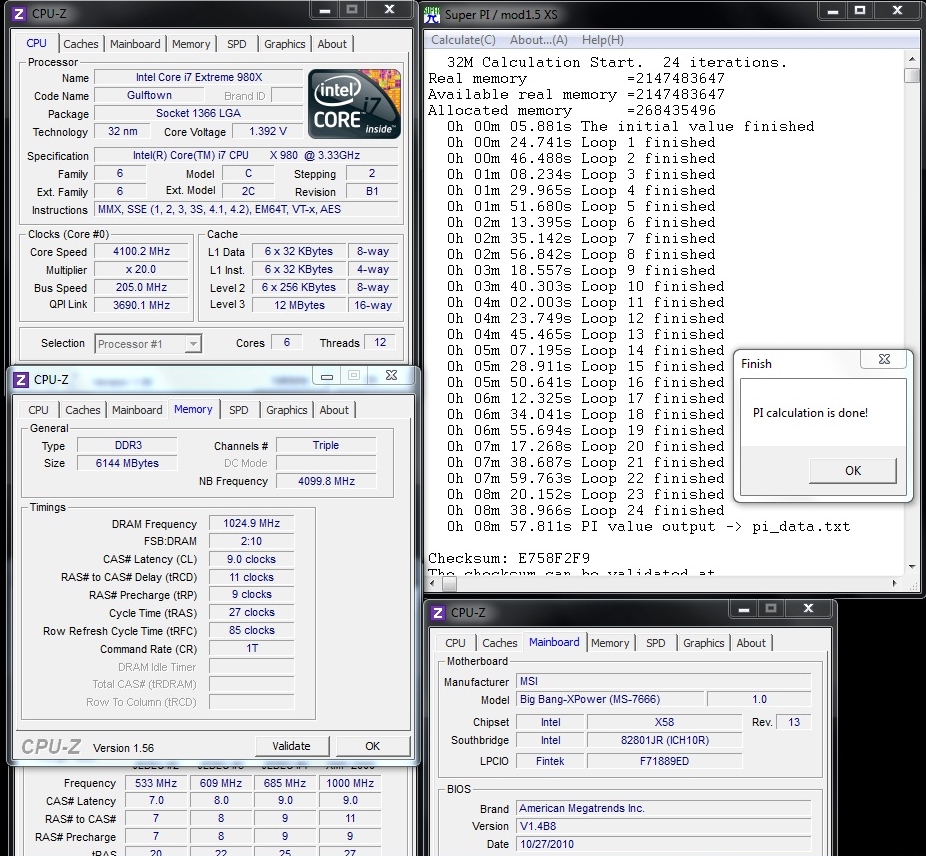Click the tRFC value '85 clocks'
The height and width of the screenshot is (856, 926).
click(x=252, y=630)
